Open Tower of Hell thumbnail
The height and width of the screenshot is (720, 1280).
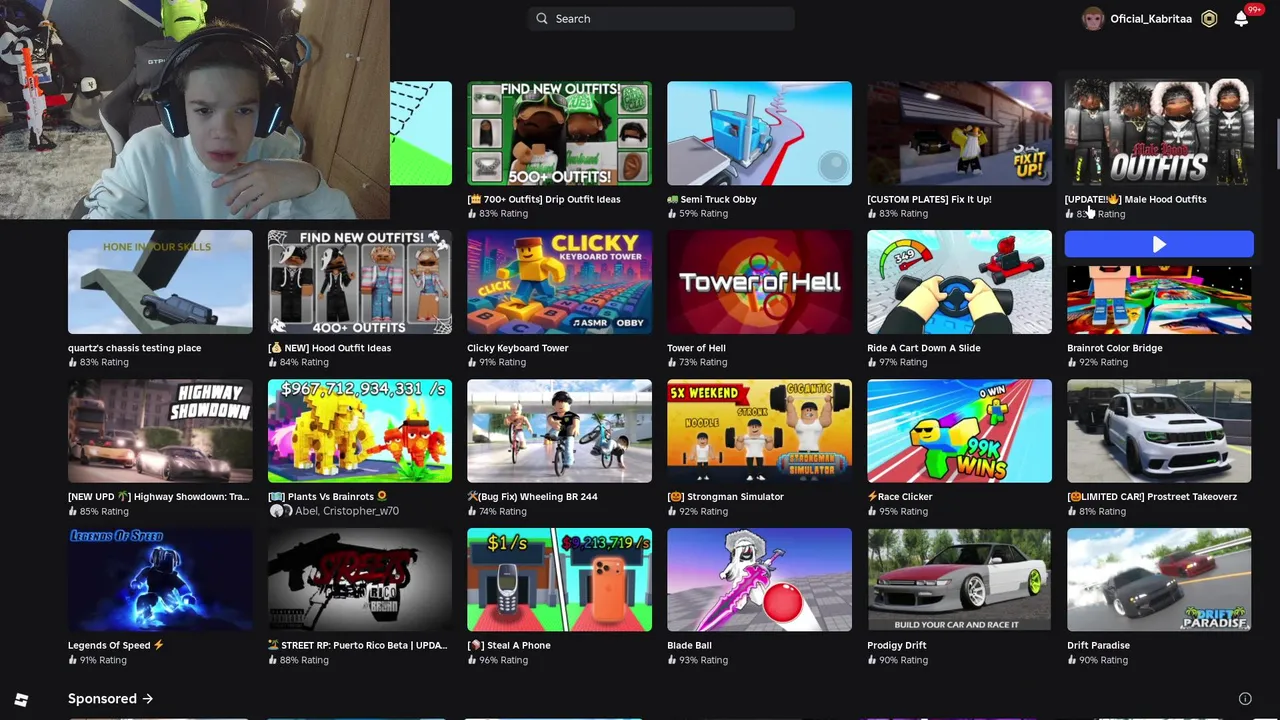pos(759,282)
